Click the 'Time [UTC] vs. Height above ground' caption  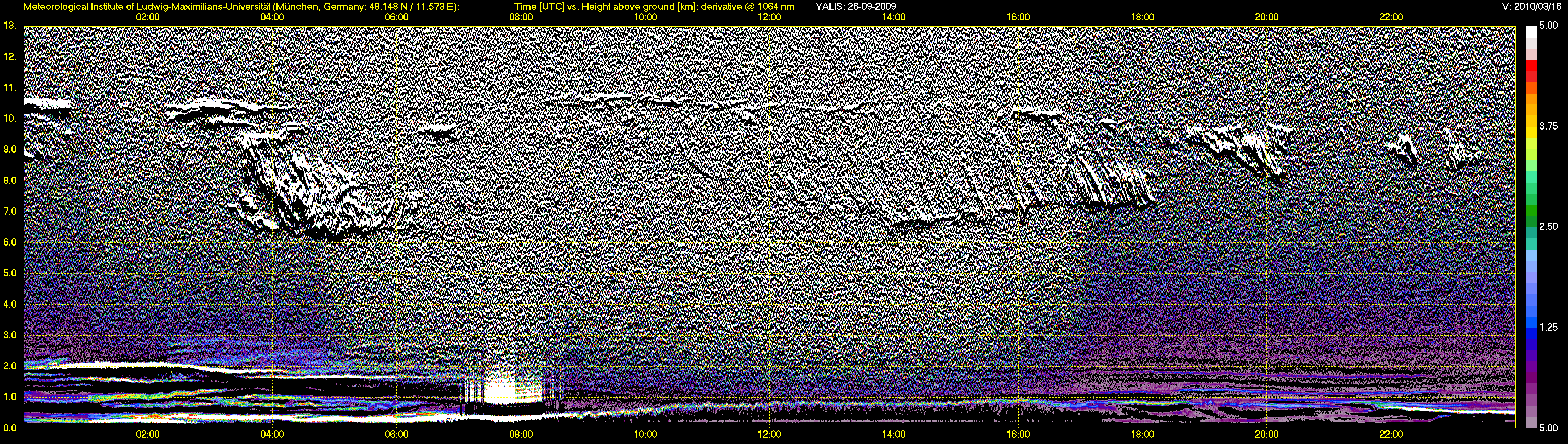(654, 7)
